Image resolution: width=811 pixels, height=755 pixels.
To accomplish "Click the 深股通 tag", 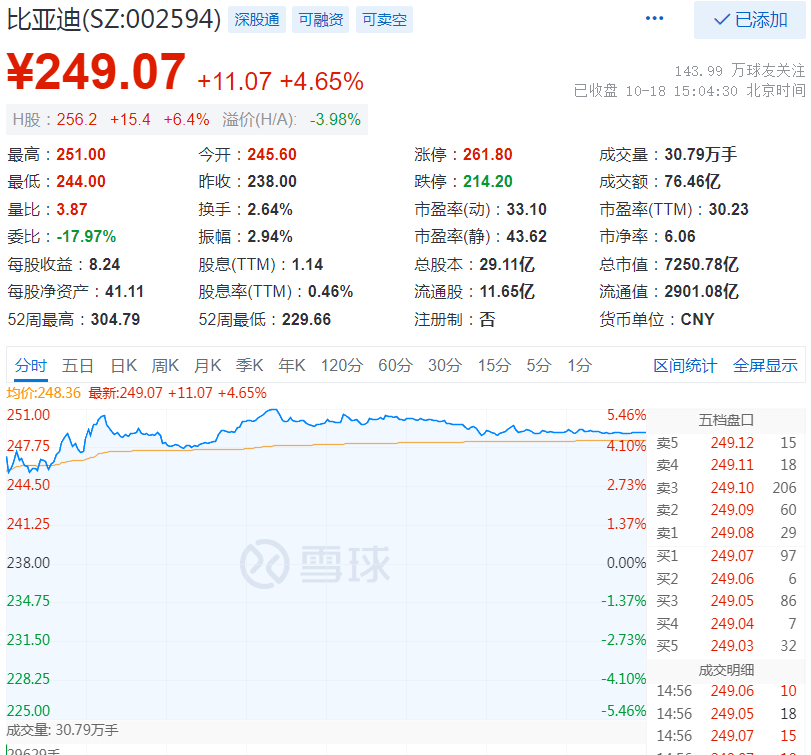I will click(x=257, y=20).
